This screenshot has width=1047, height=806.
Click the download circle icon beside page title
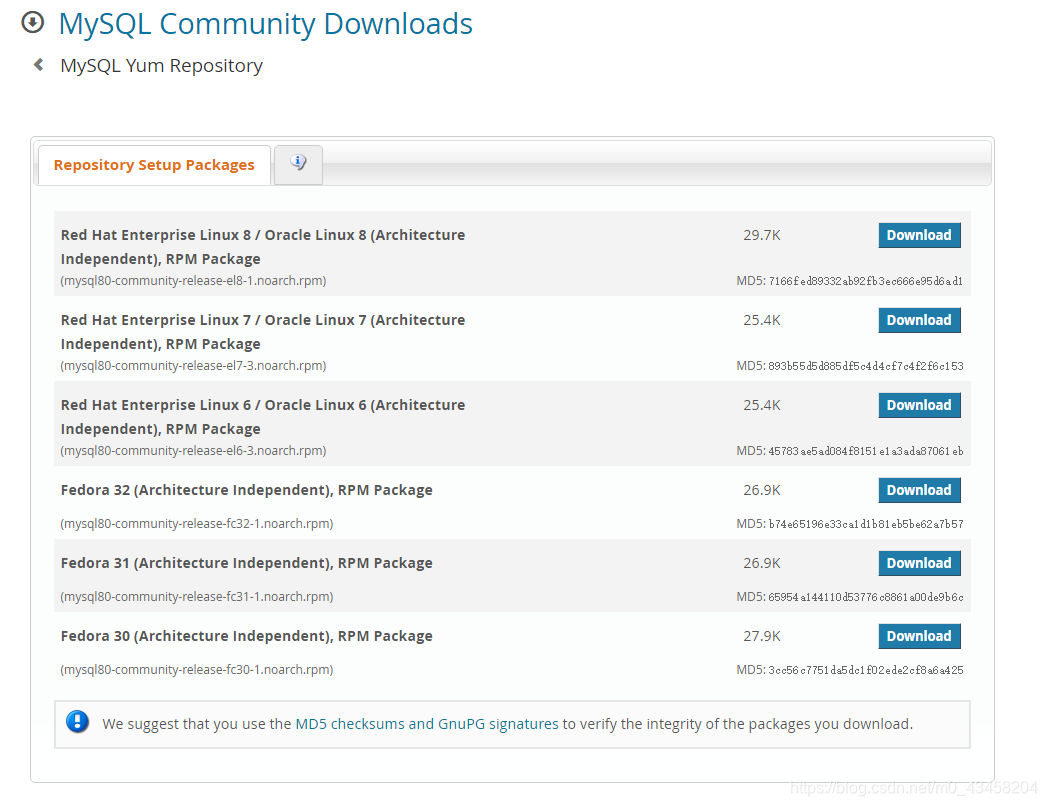click(x=33, y=23)
